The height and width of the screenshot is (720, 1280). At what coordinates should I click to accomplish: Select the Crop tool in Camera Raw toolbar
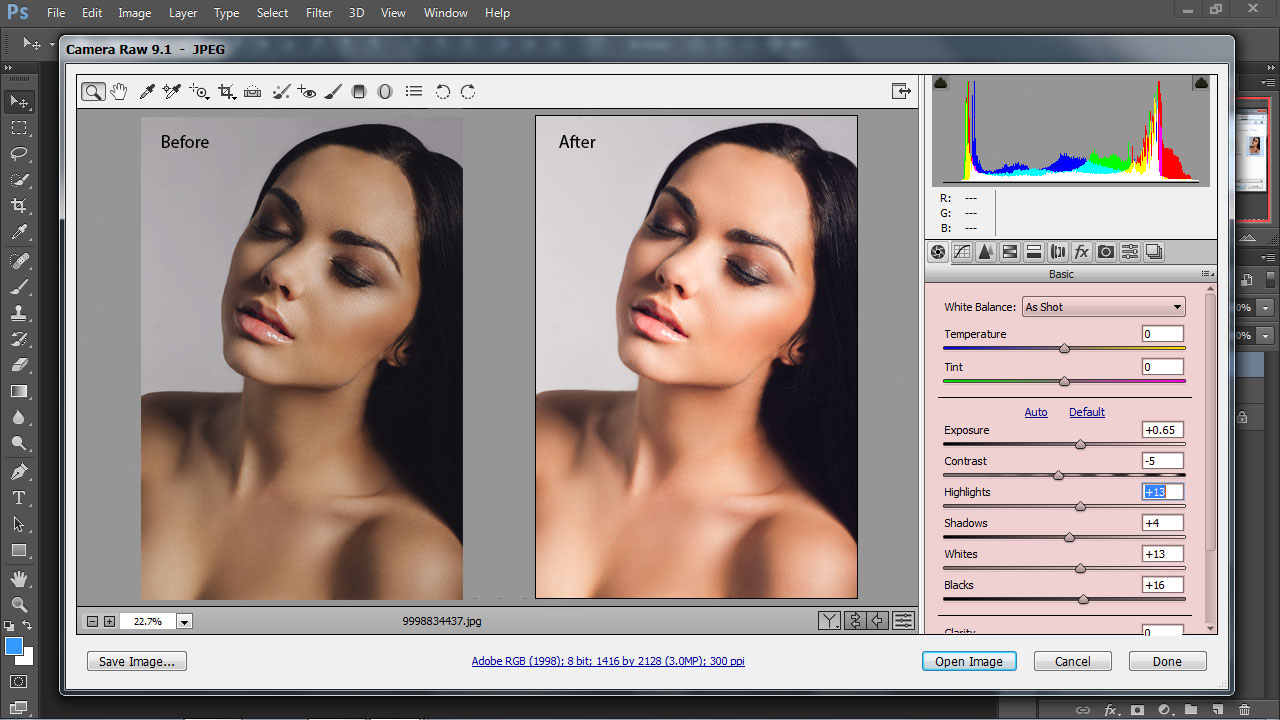pos(227,92)
